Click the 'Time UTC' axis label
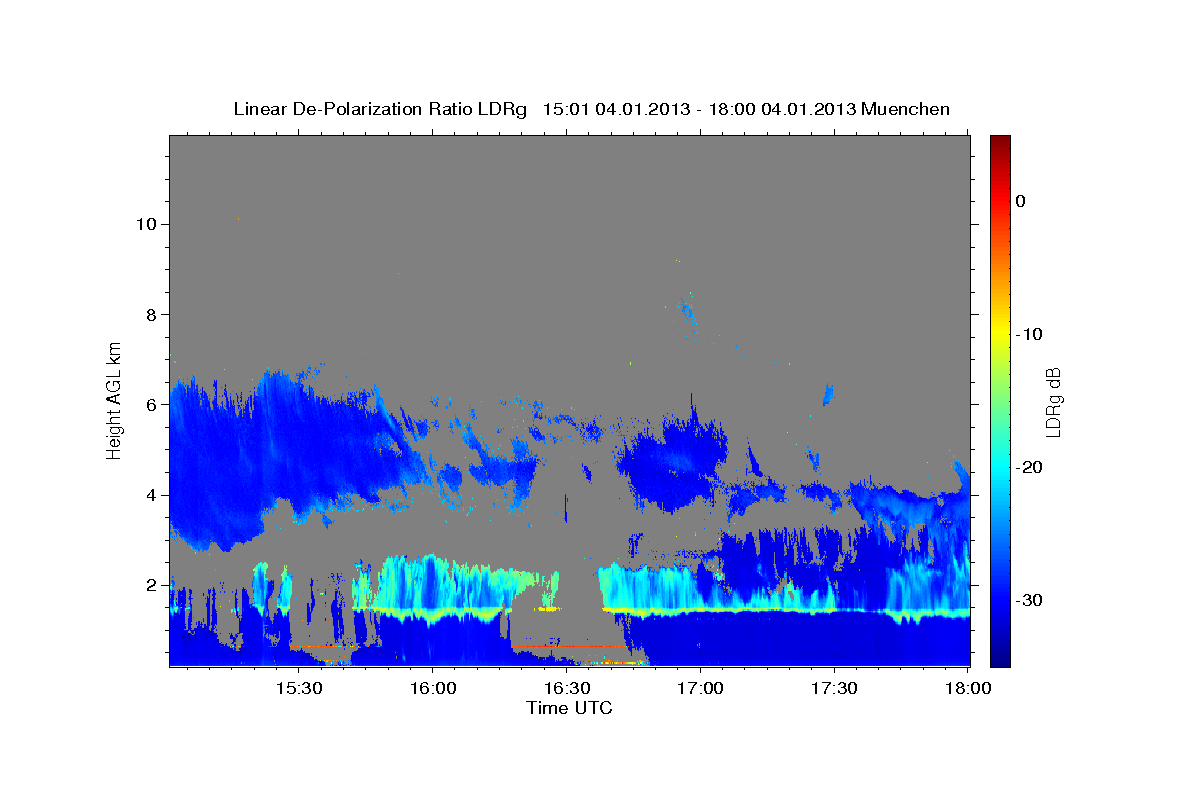 (569, 708)
